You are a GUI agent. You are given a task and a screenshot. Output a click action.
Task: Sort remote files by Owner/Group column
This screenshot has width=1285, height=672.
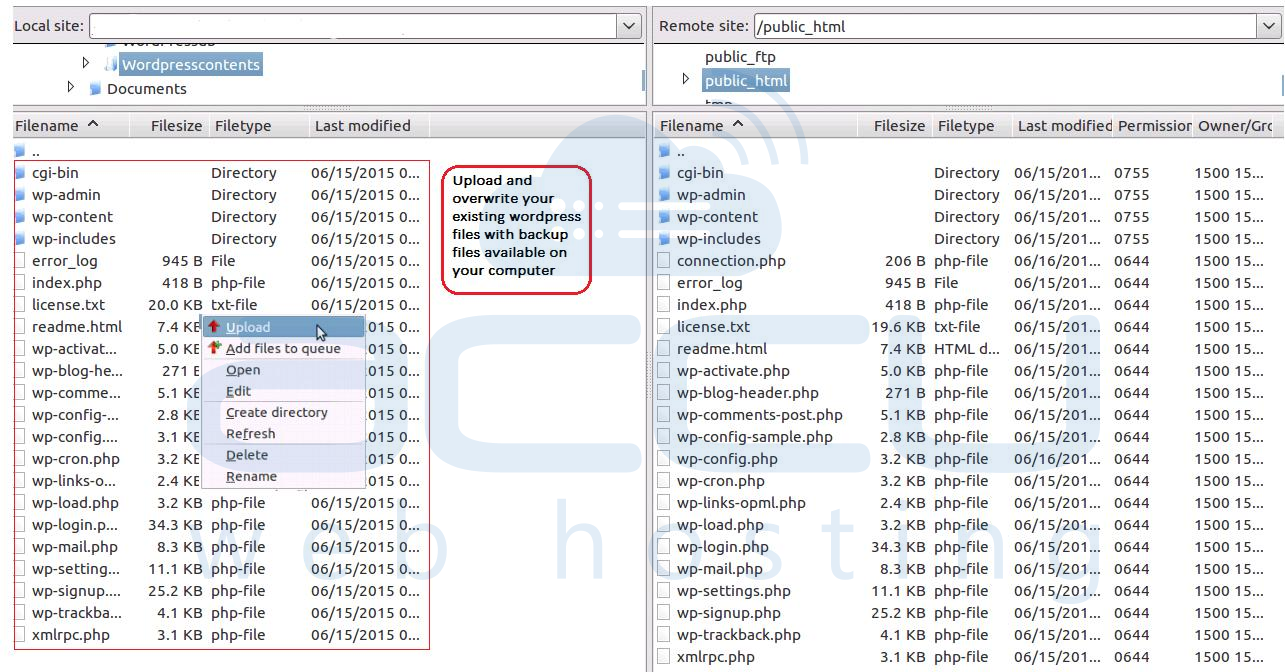(1235, 126)
